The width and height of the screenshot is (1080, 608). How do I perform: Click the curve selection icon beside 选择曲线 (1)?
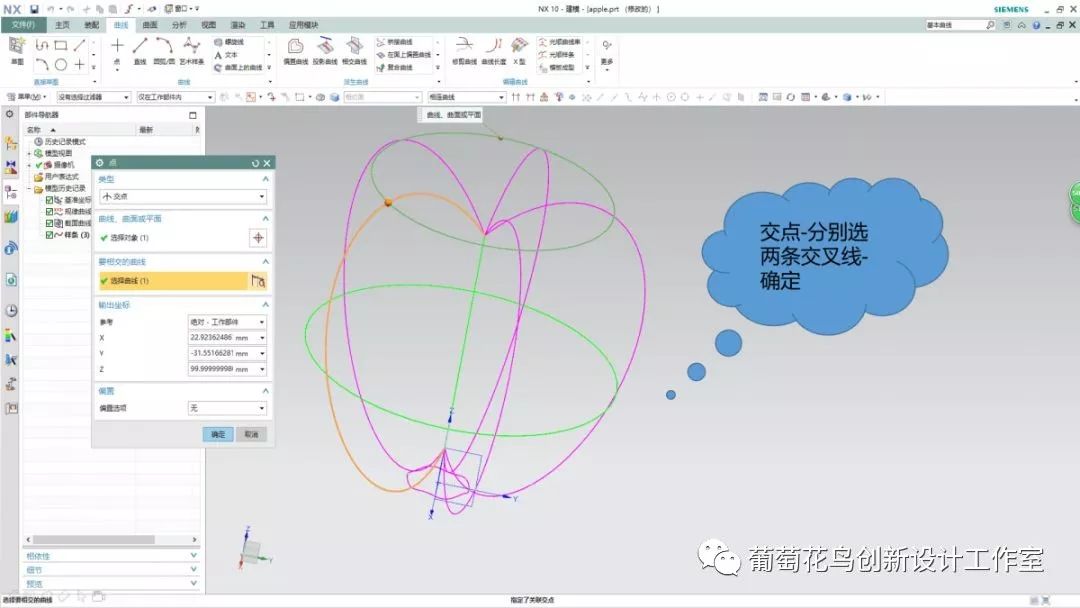point(258,281)
